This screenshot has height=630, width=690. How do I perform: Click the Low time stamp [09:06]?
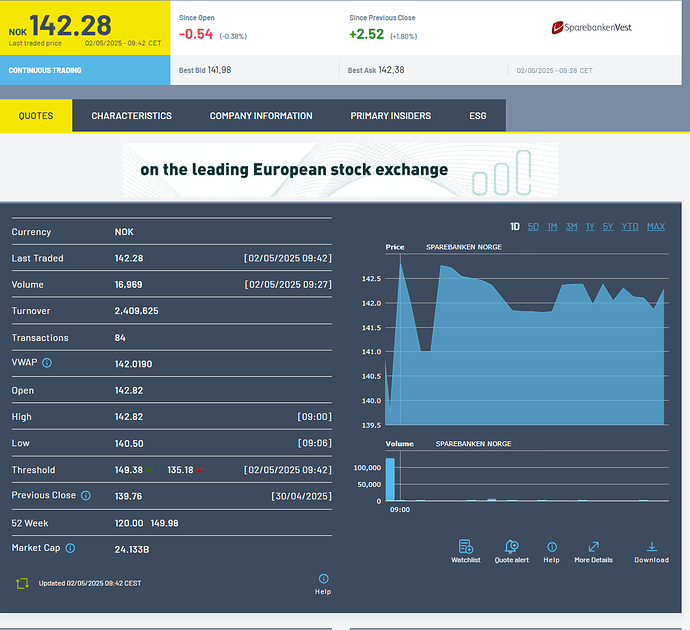pyautogui.click(x=315, y=443)
